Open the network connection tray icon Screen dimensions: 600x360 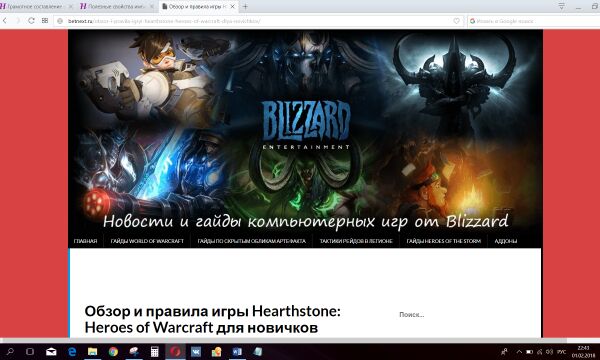tap(540, 352)
